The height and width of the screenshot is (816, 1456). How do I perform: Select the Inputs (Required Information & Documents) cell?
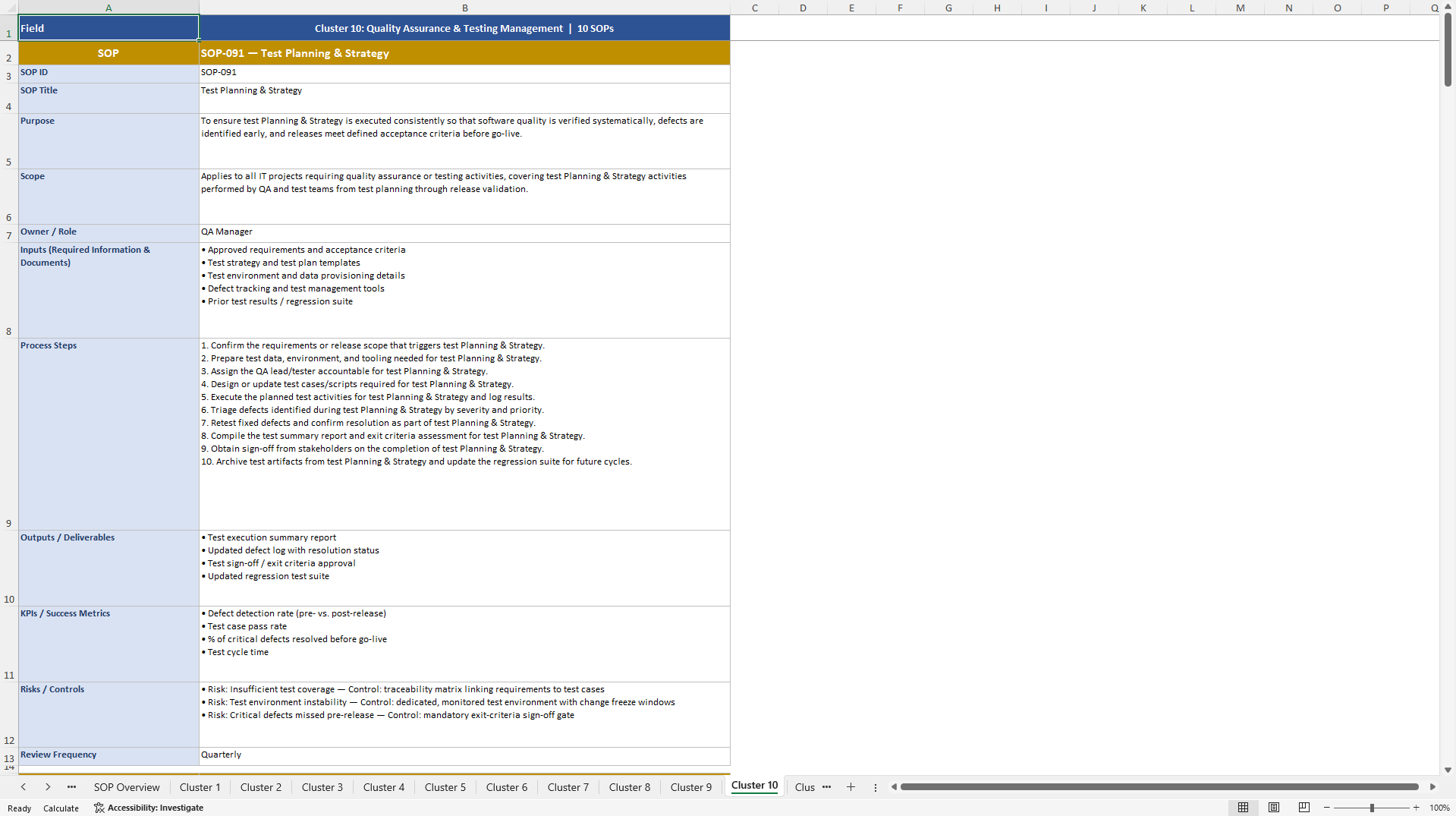click(108, 290)
